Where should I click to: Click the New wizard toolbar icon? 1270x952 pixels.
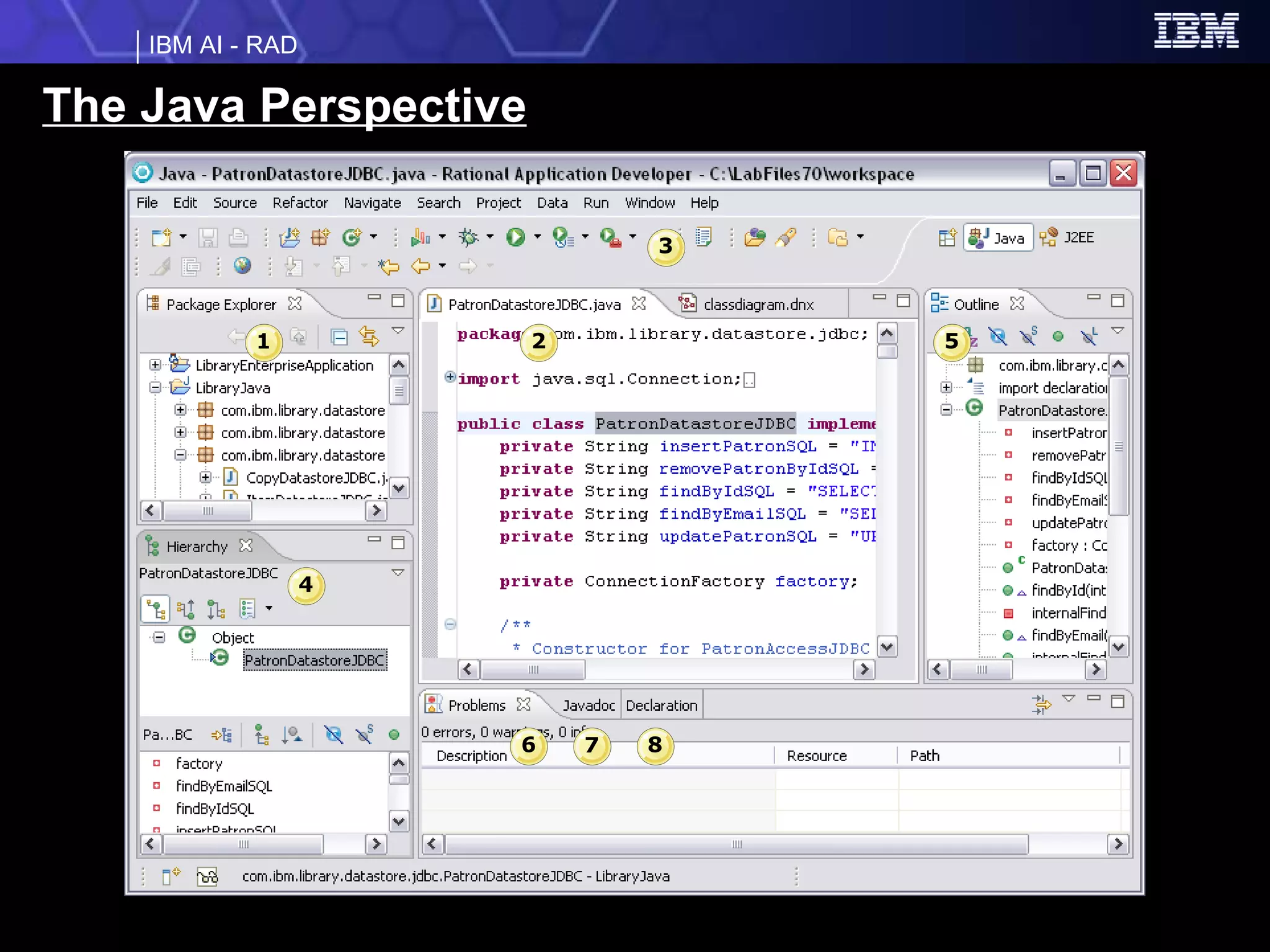tap(161, 237)
